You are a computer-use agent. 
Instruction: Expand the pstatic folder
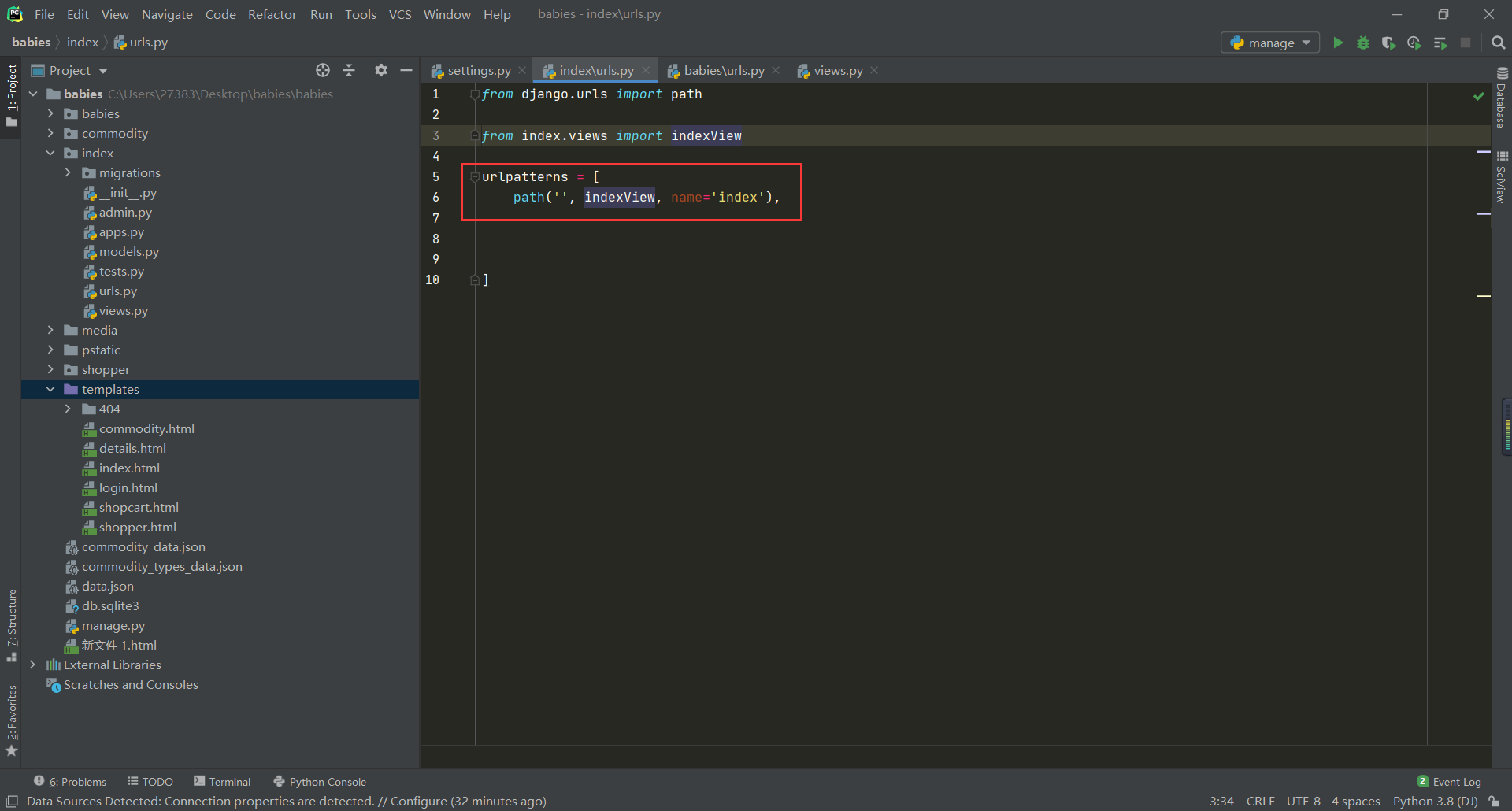click(x=50, y=350)
